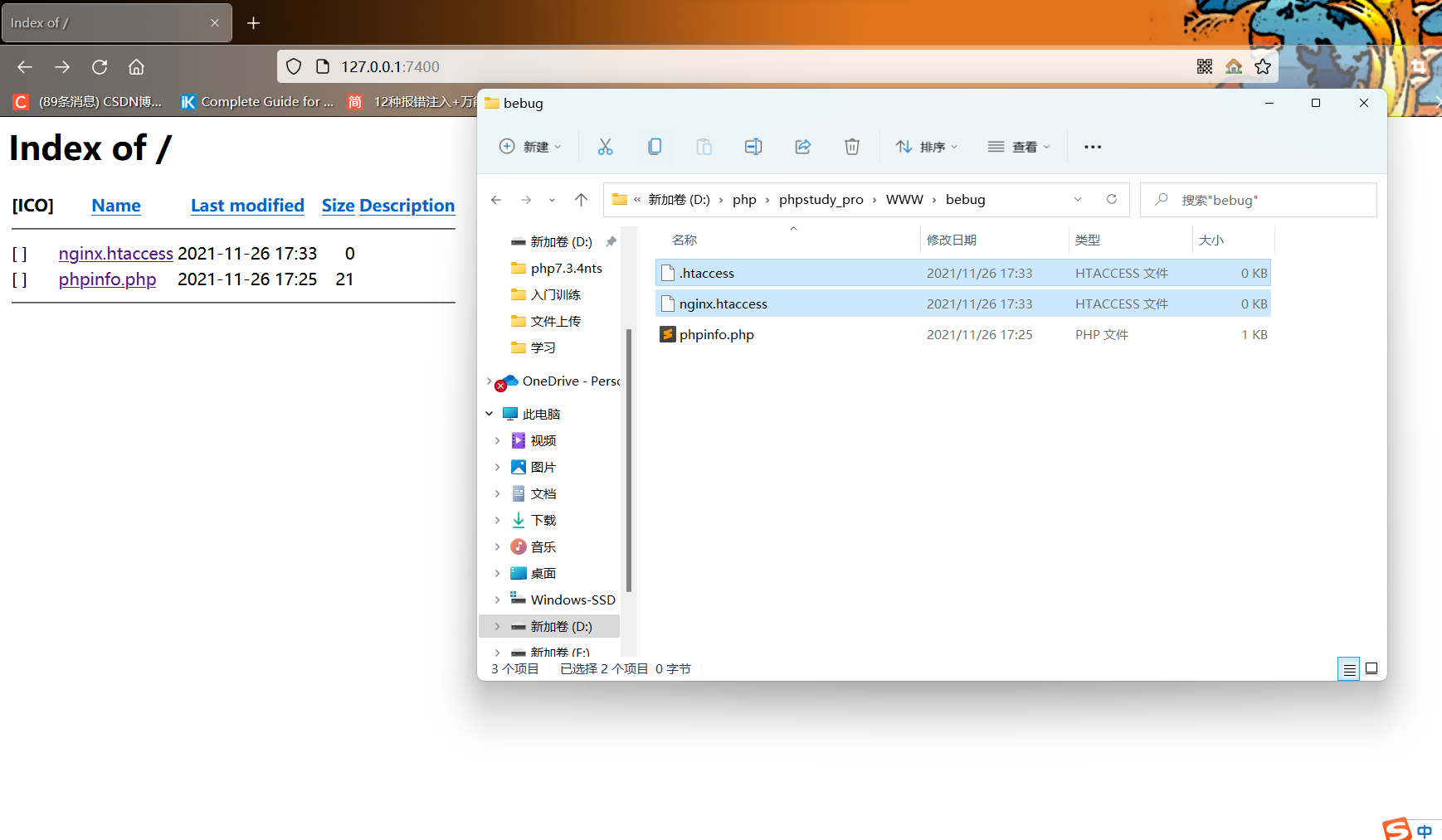Expand 新加卷 (D:) node under 此电脑

click(x=497, y=626)
